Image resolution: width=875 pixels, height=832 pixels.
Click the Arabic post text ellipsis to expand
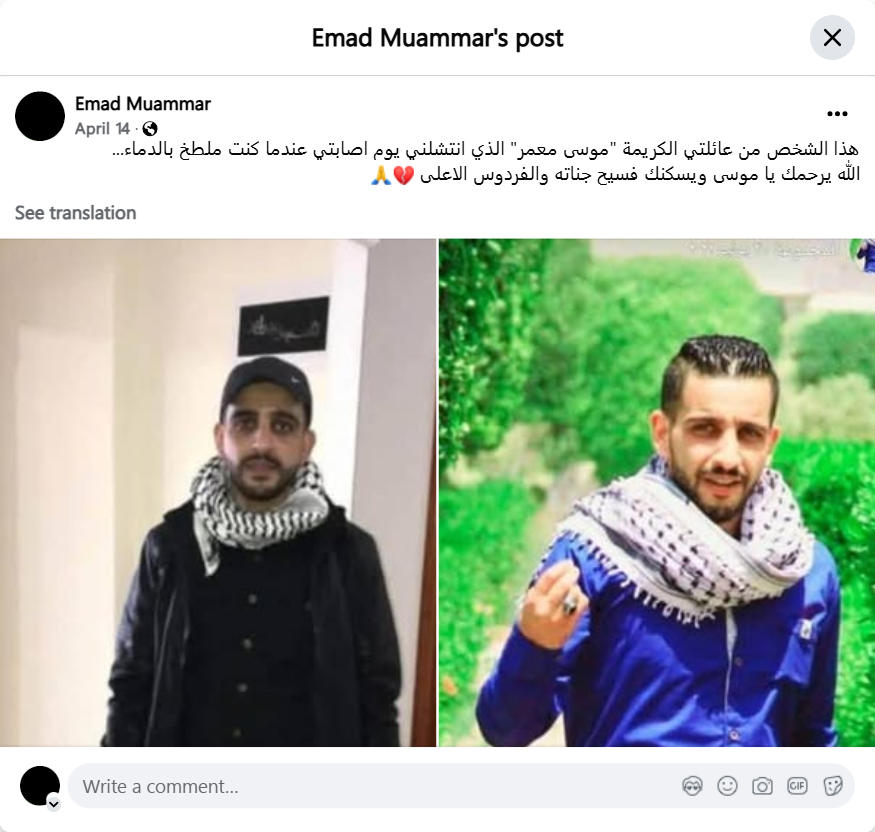point(118,151)
